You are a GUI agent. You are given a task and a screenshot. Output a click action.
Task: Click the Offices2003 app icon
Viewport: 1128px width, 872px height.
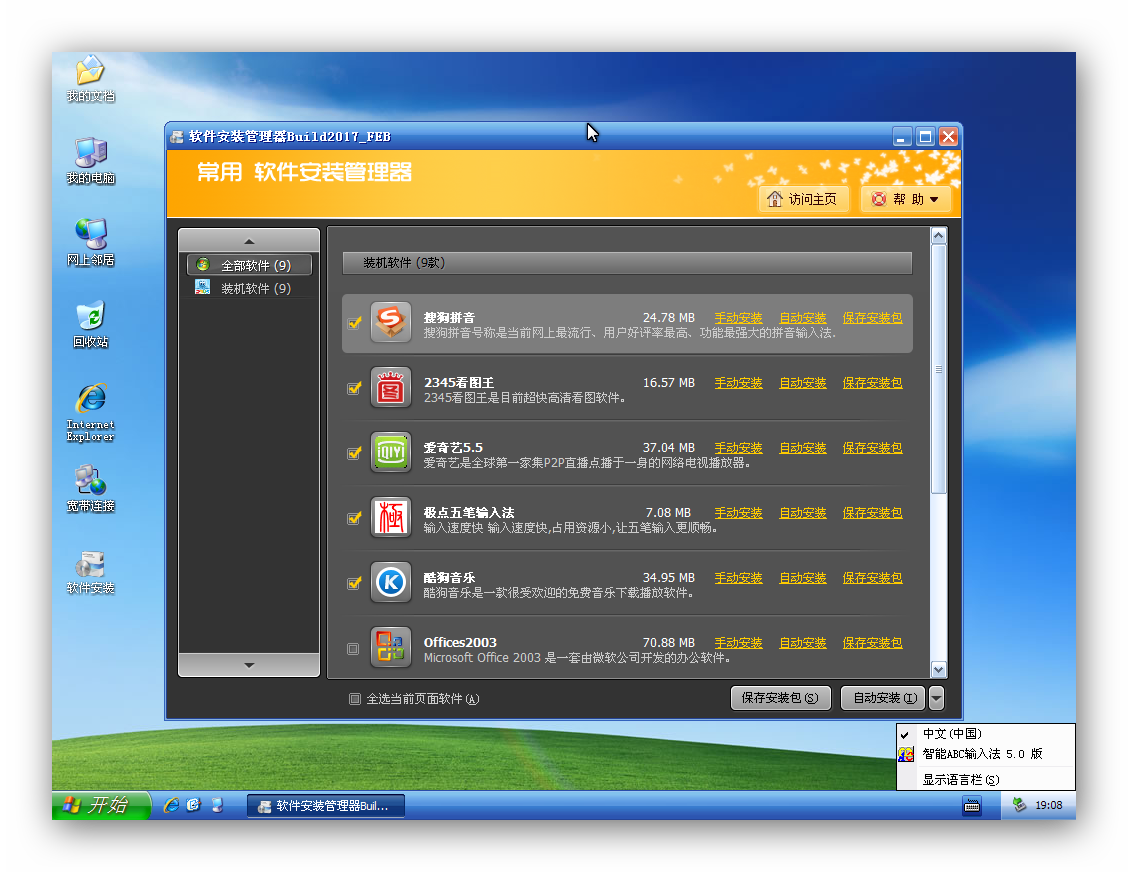[391, 647]
